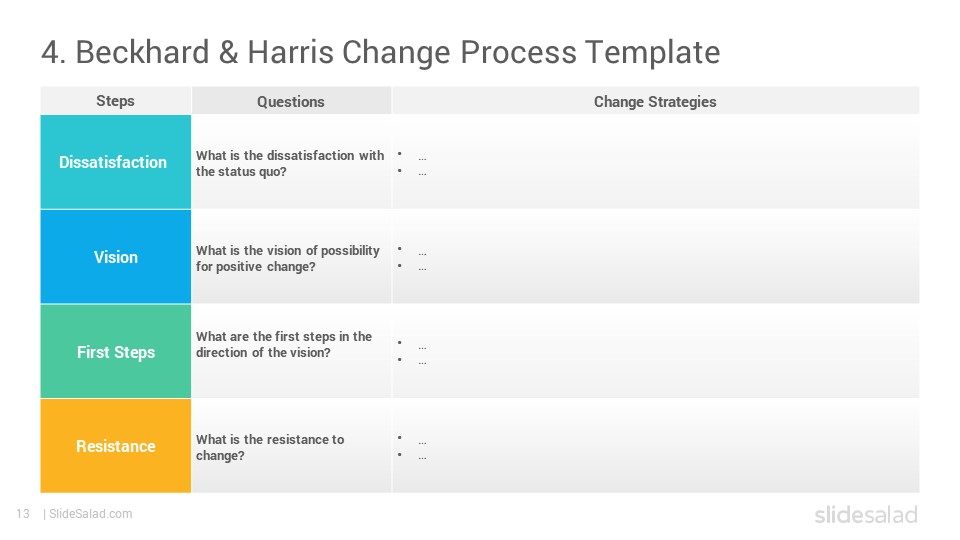Click the first steps direction question text
The image size is (960, 540).
tap(283, 344)
